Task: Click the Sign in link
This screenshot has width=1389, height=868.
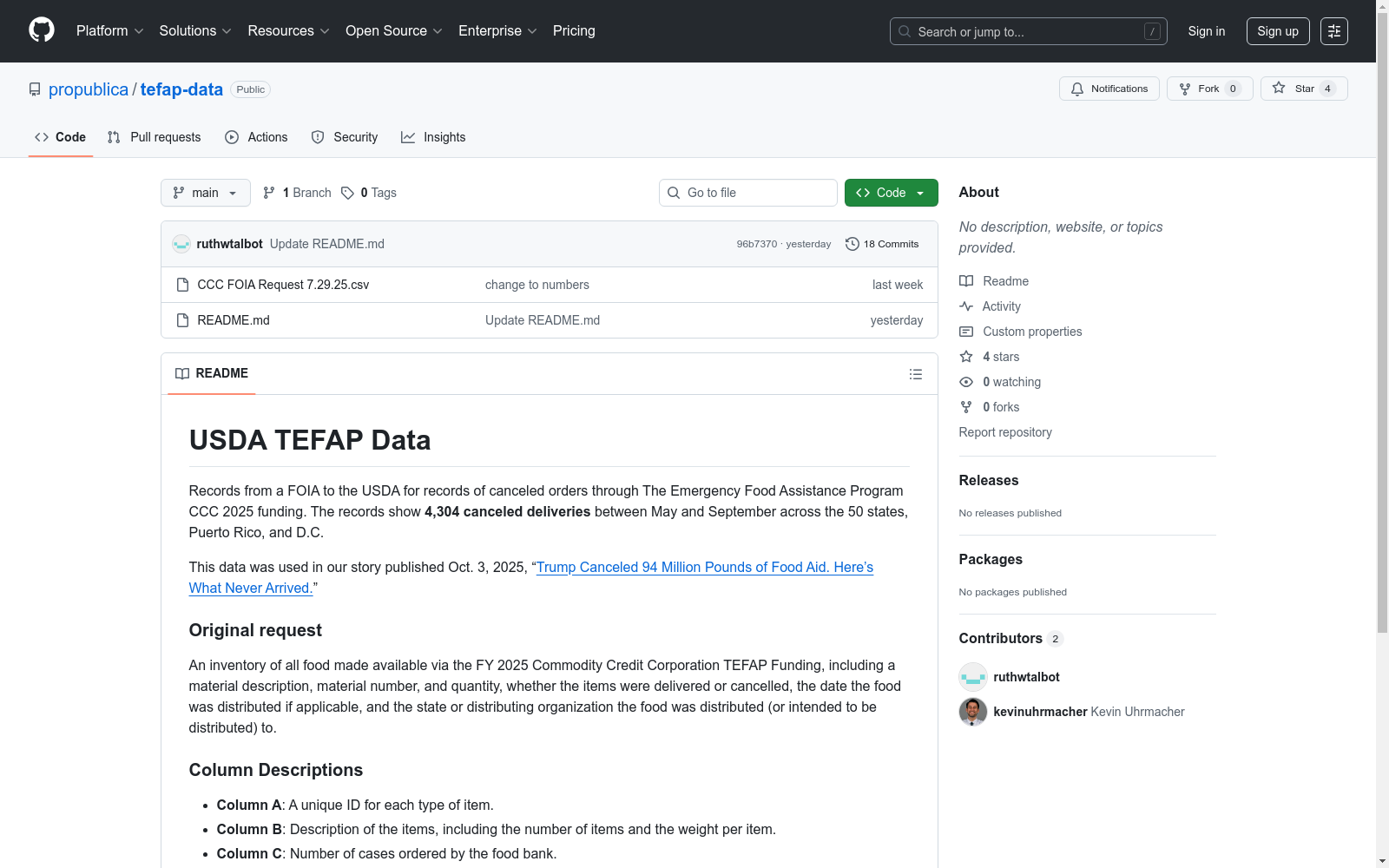Action: (1207, 31)
